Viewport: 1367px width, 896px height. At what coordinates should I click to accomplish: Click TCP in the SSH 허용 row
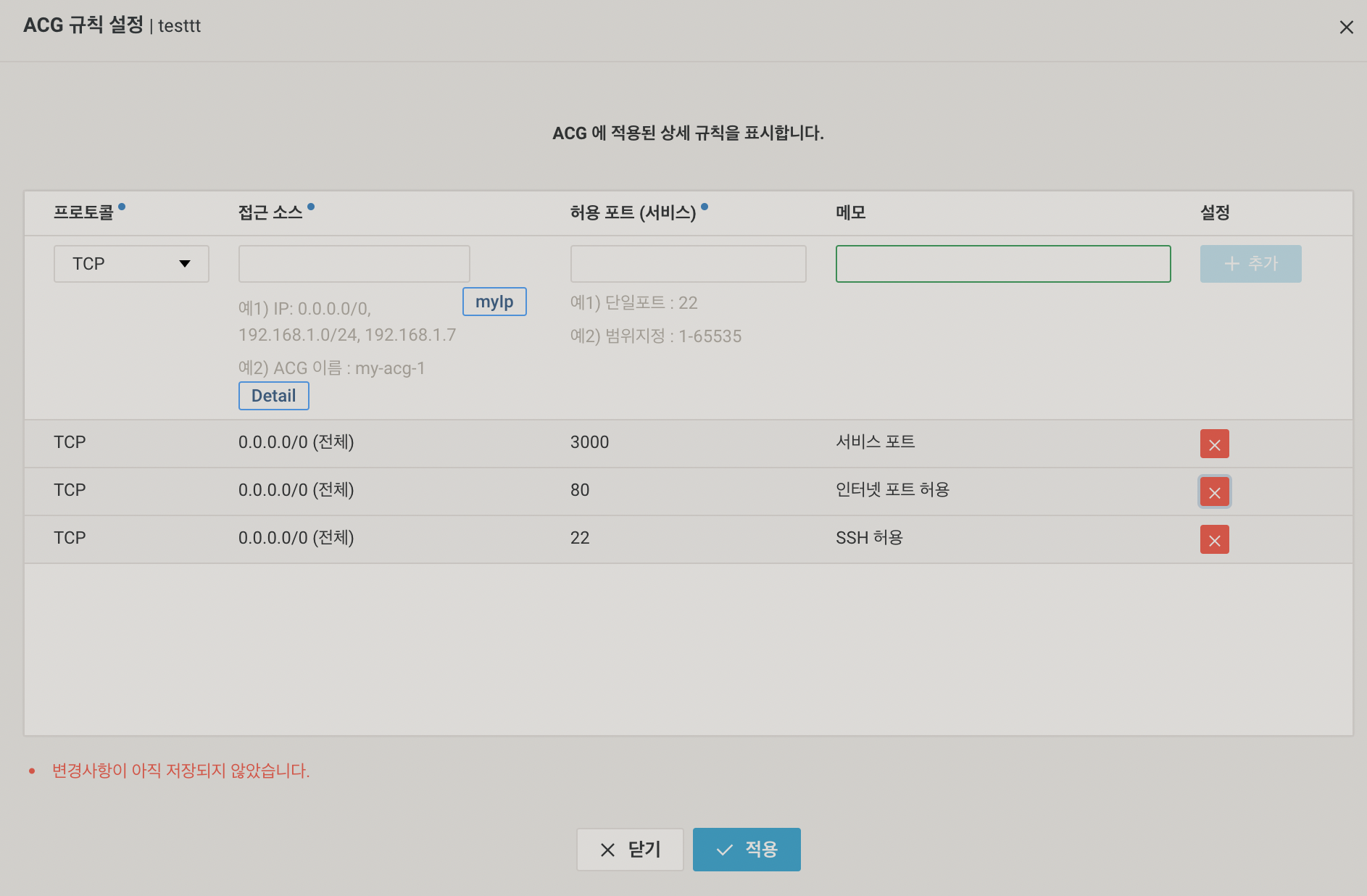[x=70, y=538]
